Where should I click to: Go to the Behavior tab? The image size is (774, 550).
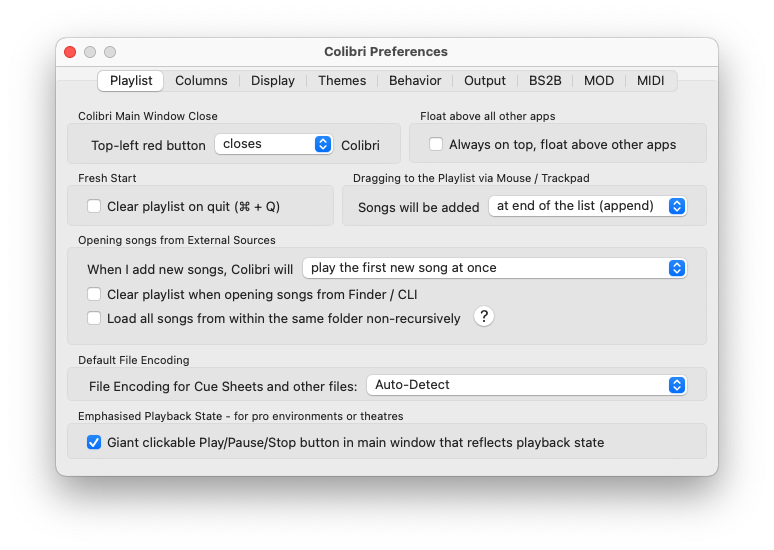click(415, 80)
